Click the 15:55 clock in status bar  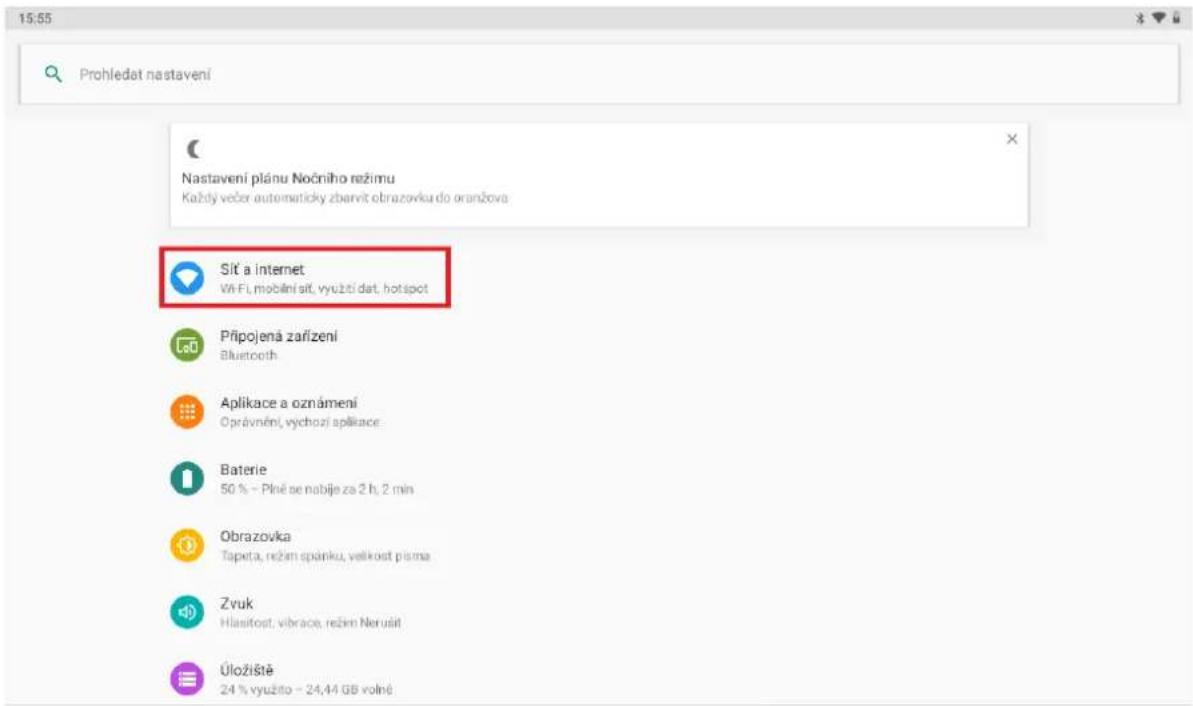[x=35, y=18]
